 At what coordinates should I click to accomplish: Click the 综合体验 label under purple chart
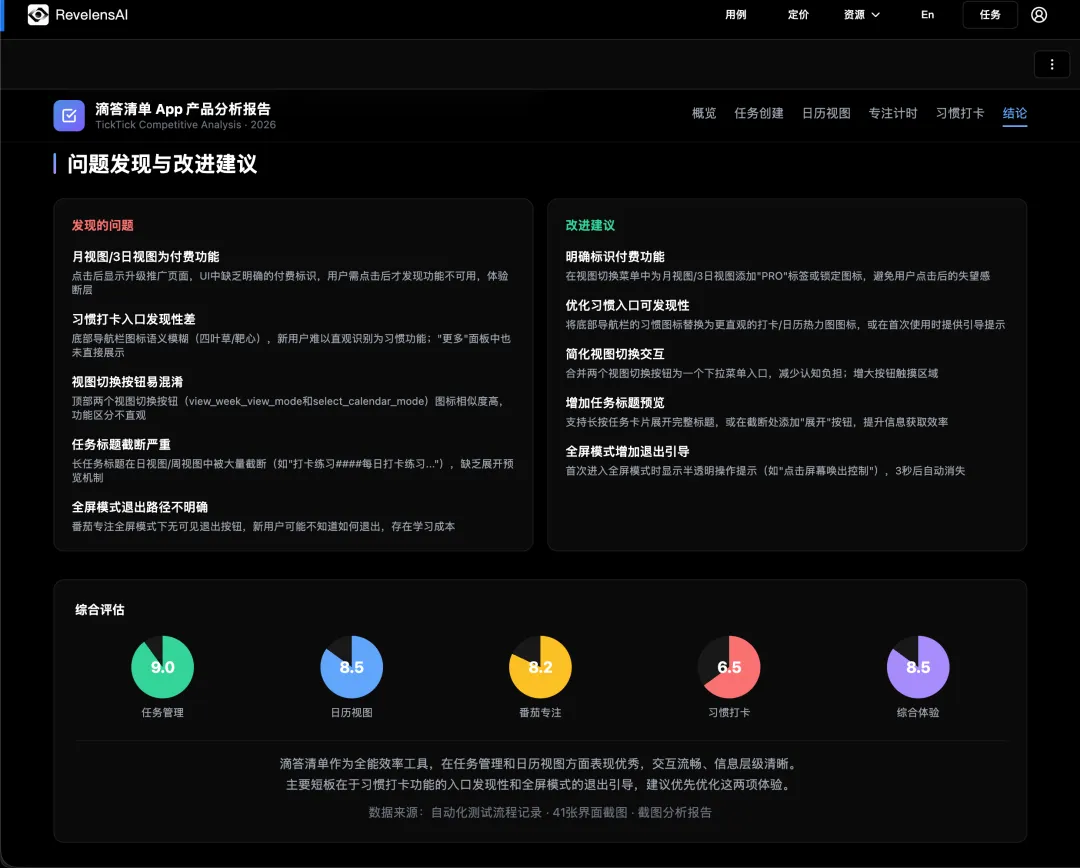coord(917,712)
